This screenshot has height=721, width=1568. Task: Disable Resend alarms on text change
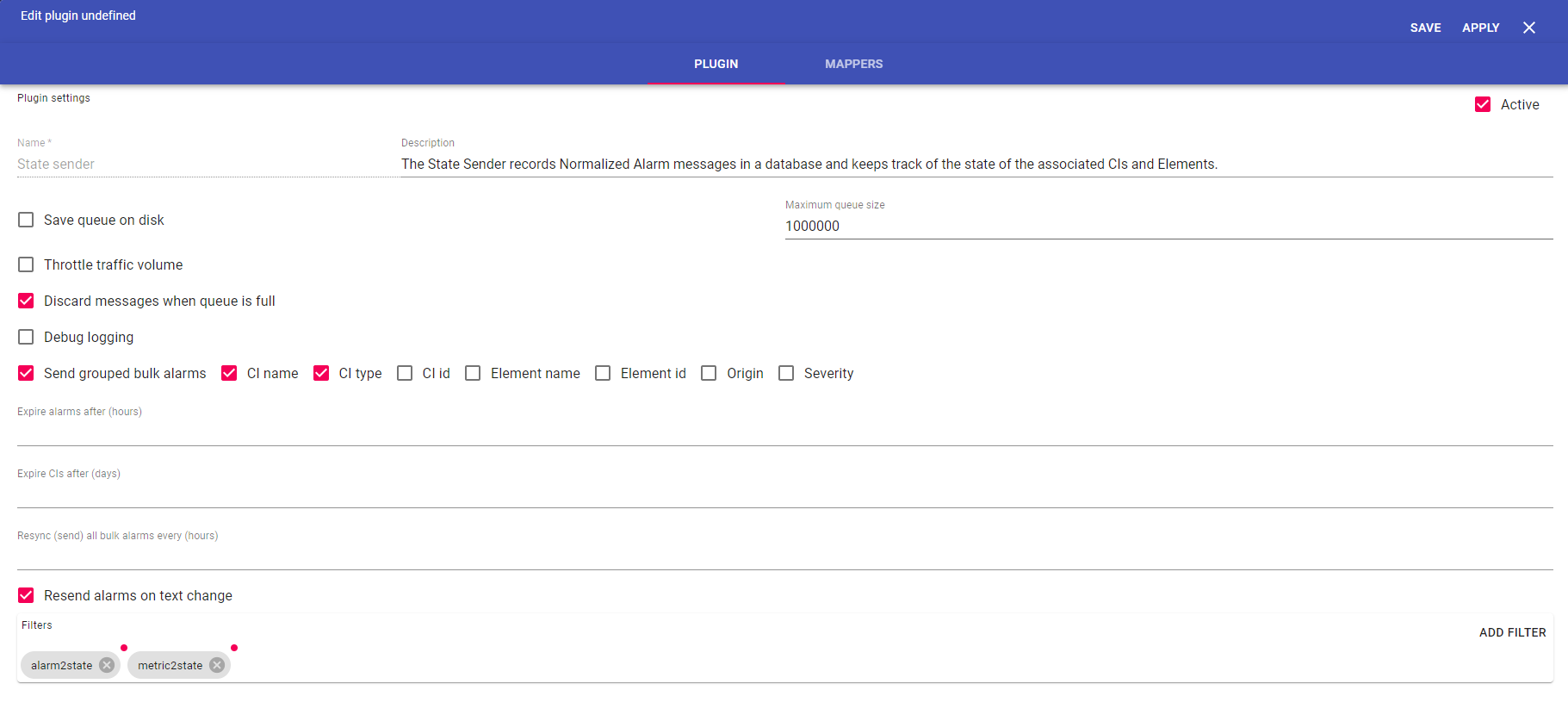point(27,595)
